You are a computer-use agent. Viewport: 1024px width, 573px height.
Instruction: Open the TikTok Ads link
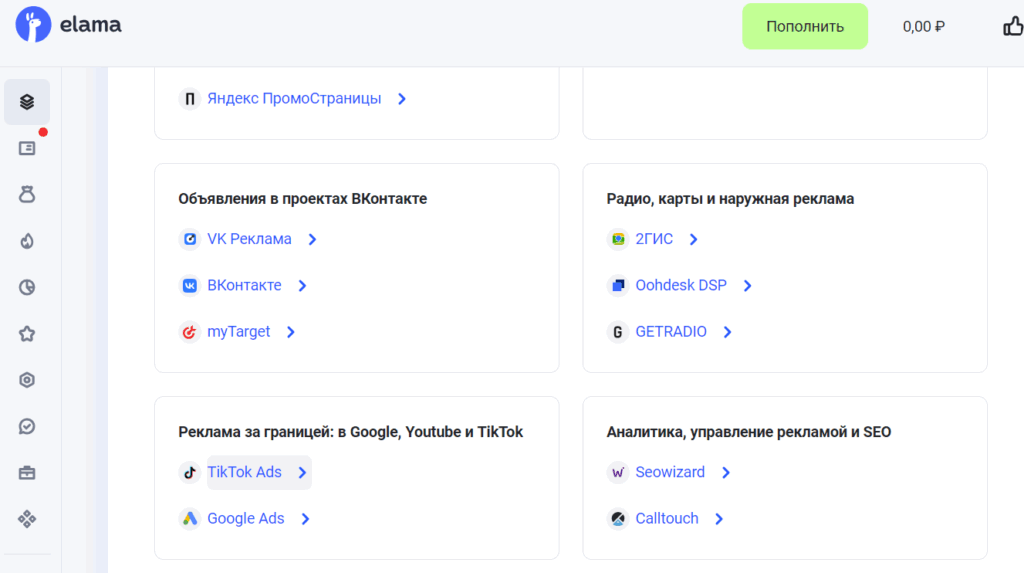(244, 472)
